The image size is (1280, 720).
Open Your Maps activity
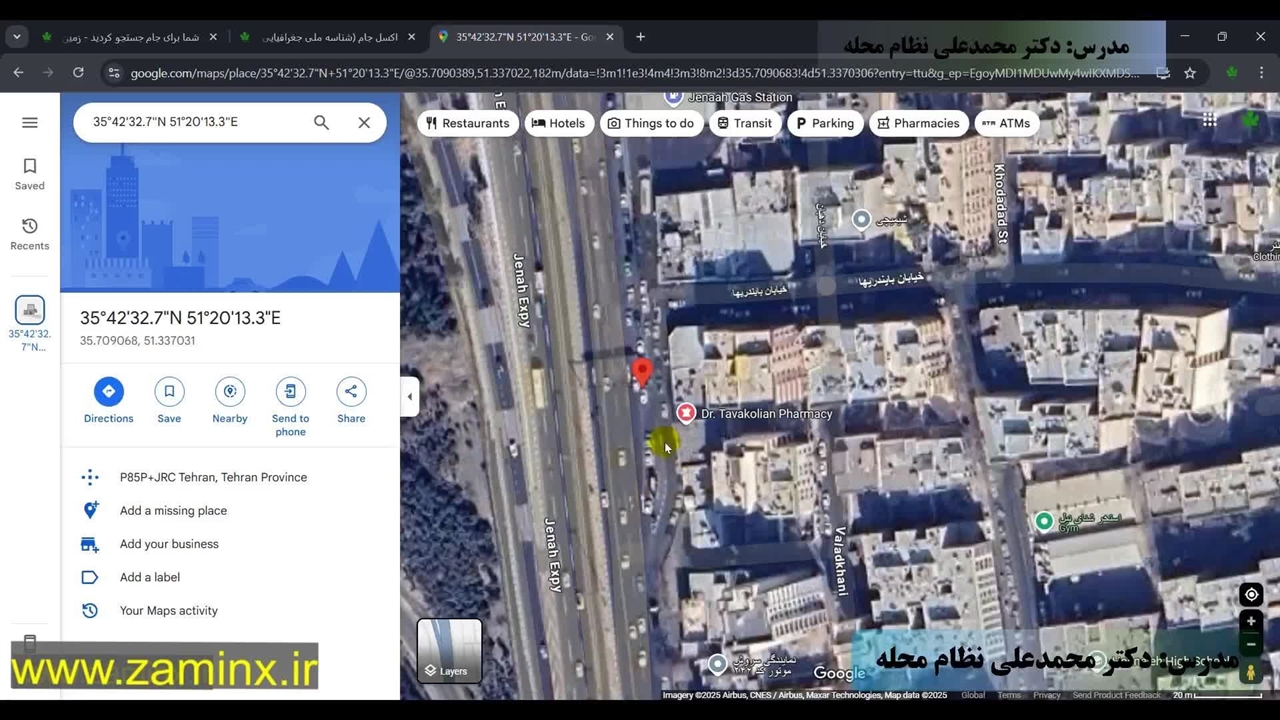[x=168, y=611]
